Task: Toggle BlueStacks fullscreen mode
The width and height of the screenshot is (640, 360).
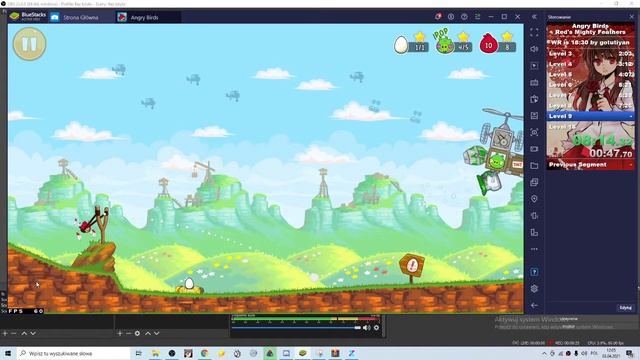Action: (x=534, y=33)
